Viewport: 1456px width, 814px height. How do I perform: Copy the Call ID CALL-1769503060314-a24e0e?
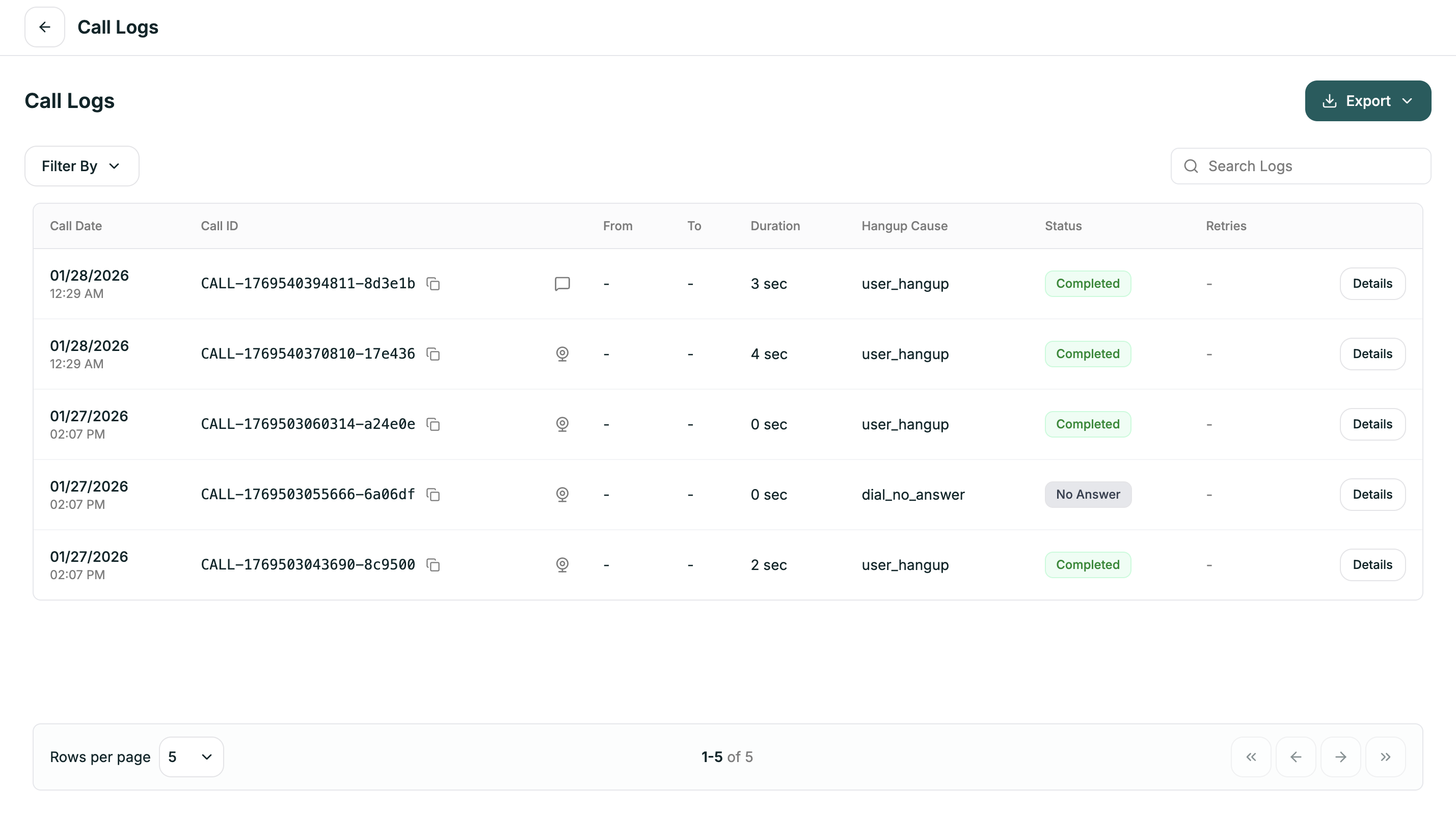433,424
